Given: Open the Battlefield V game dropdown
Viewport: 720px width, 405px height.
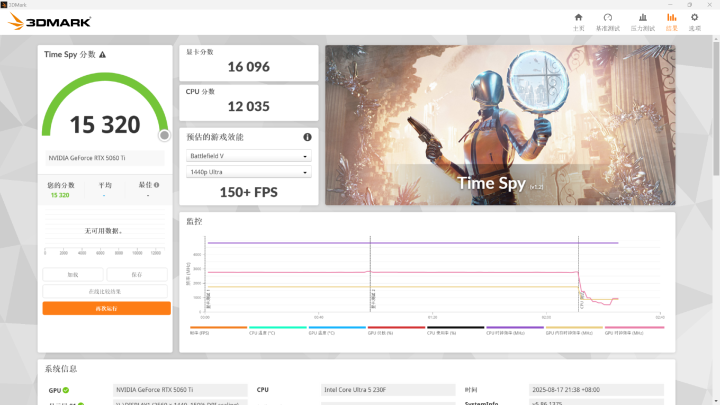Looking at the screenshot, I should pyautogui.click(x=249, y=156).
